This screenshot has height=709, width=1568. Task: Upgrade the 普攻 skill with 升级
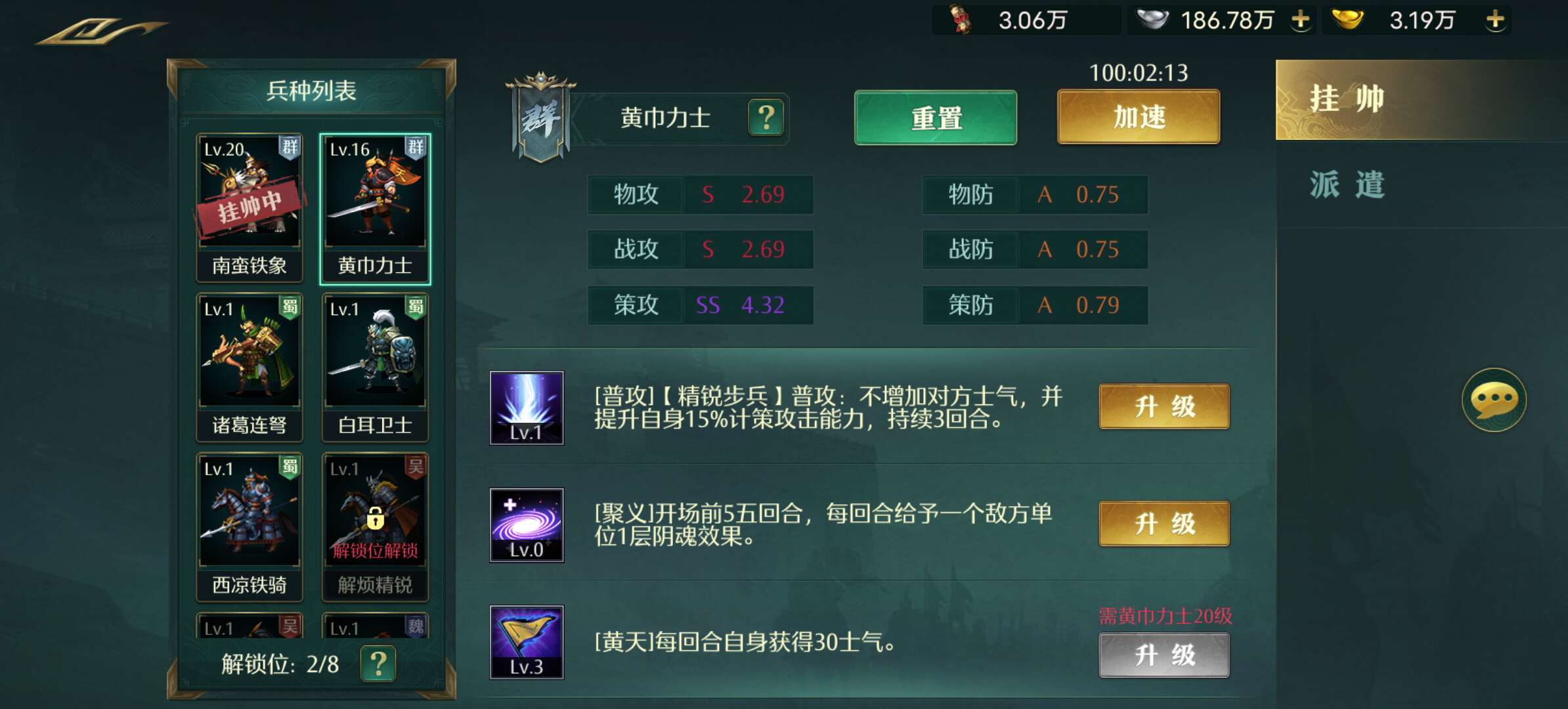pyautogui.click(x=1164, y=407)
